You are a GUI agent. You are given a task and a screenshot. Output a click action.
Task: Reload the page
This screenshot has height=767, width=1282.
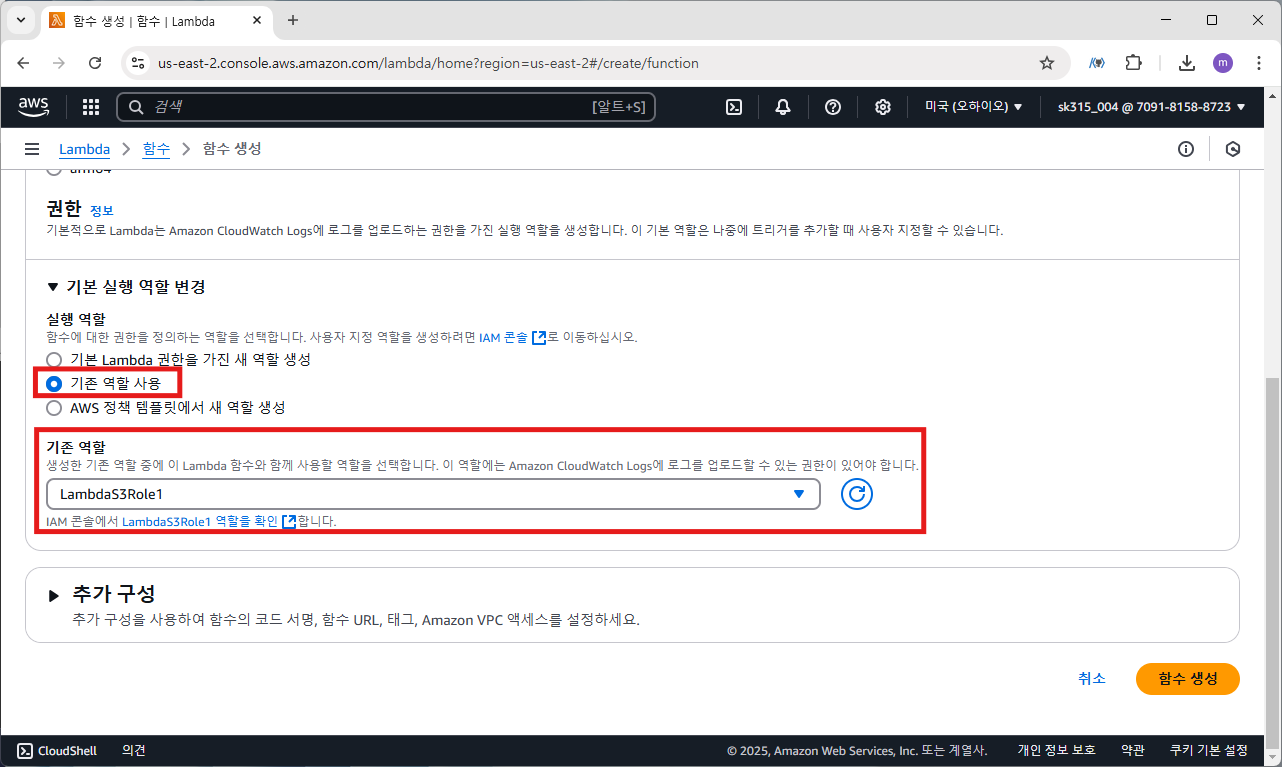95,63
